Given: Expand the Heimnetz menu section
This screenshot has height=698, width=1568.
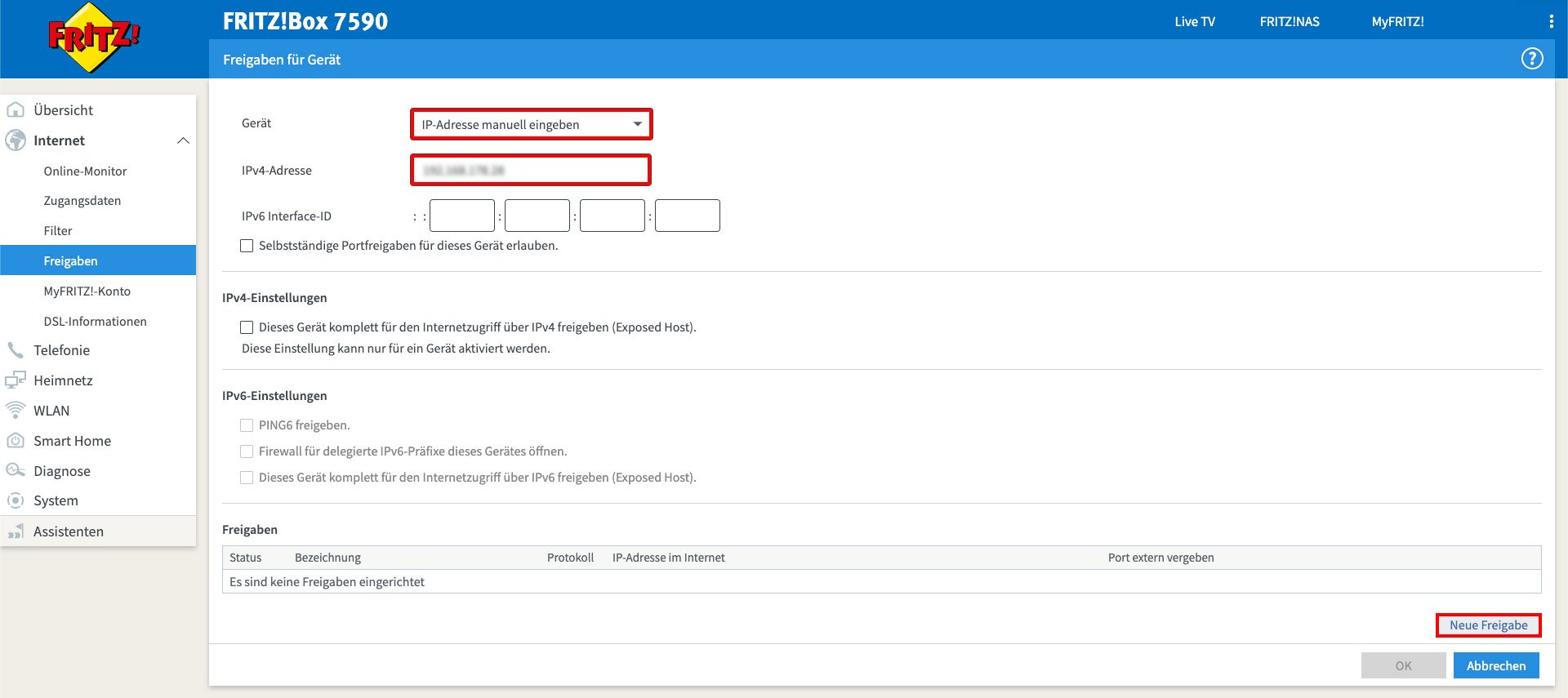Looking at the screenshot, I should pyautogui.click(x=63, y=380).
